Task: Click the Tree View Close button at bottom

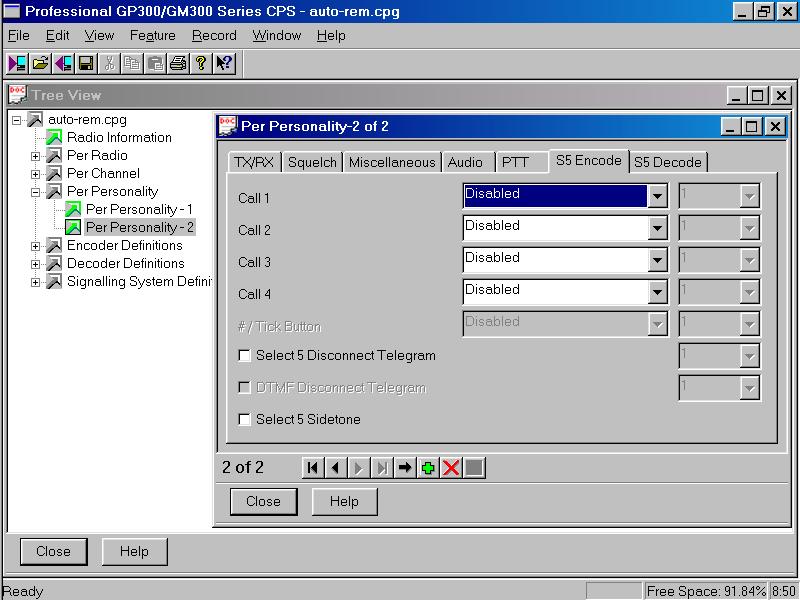Action: click(x=54, y=552)
